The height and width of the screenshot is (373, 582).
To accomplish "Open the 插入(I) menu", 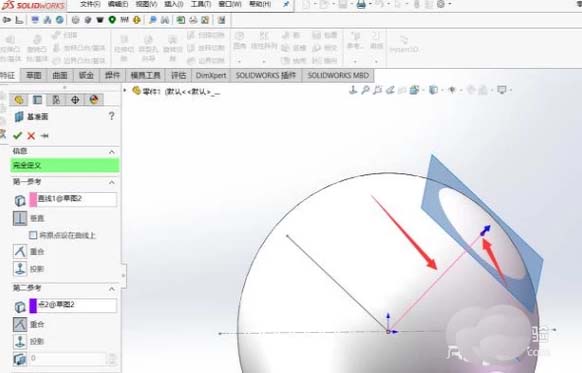I will (174, 4).
